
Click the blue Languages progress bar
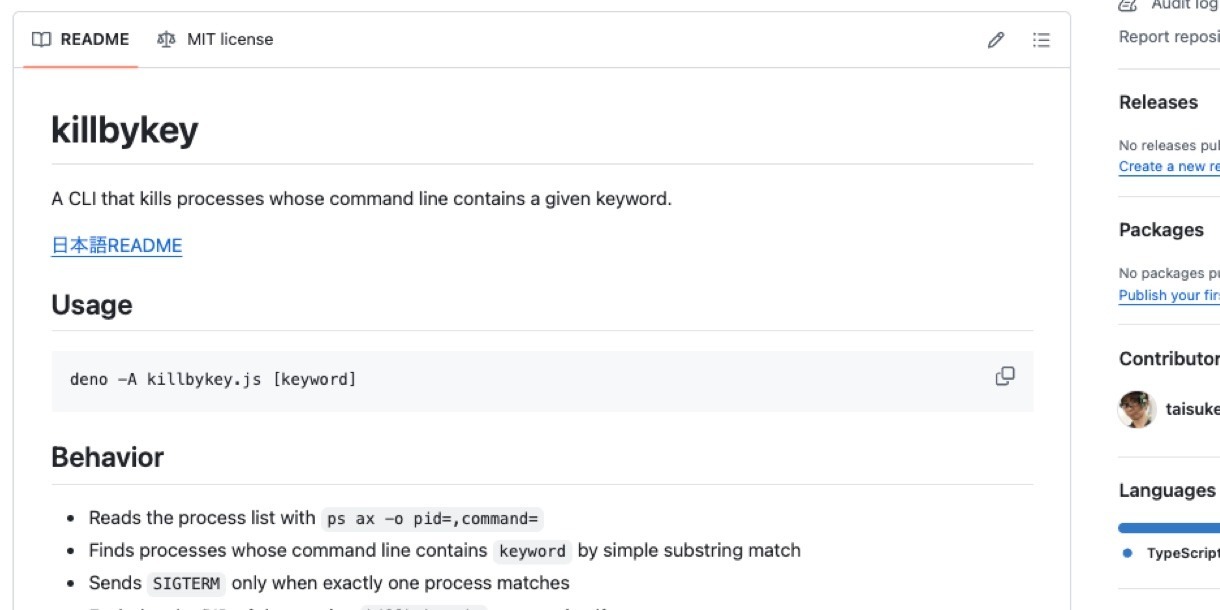pyautogui.click(x=1169, y=527)
